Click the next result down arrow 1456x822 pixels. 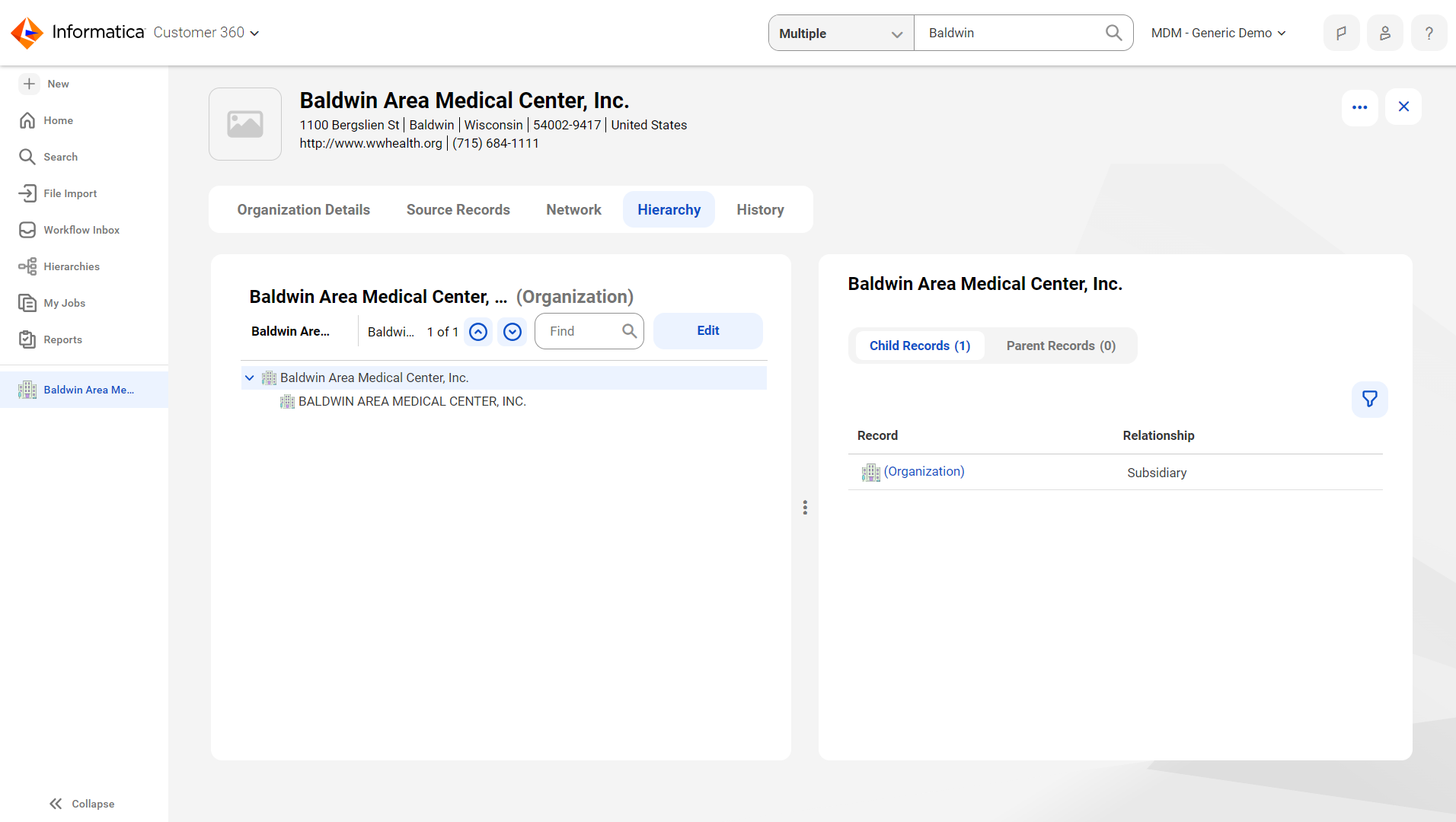(512, 332)
